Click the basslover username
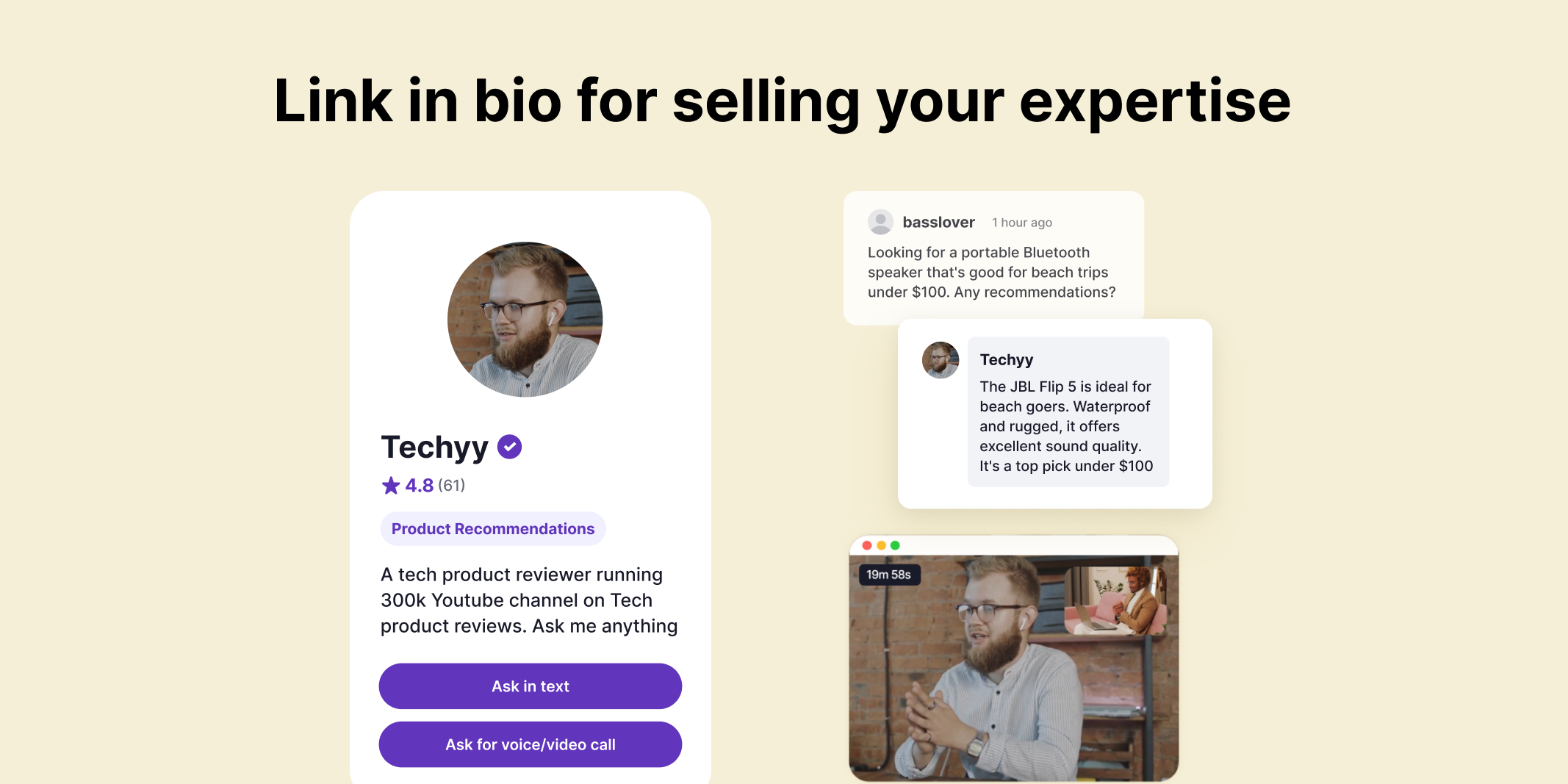 point(939,222)
